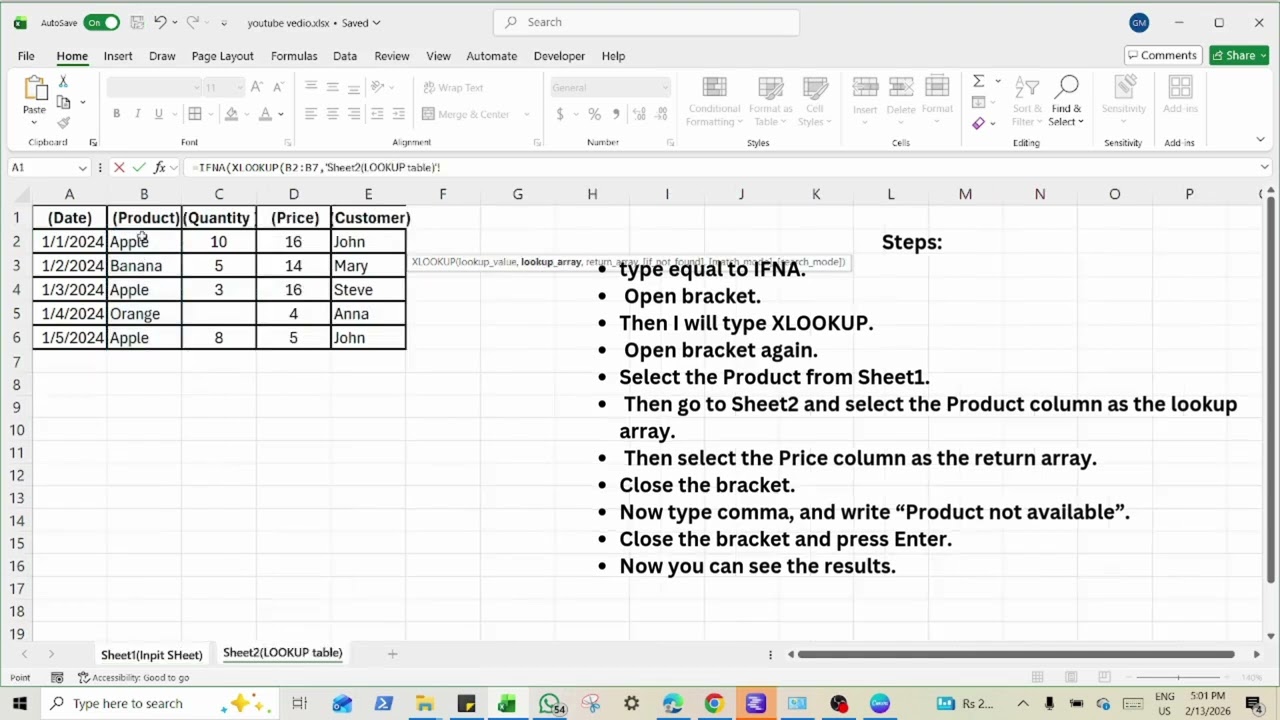Open the Formulas ribbon tab
Image resolution: width=1280 pixels, height=720 pixels.
294,56
